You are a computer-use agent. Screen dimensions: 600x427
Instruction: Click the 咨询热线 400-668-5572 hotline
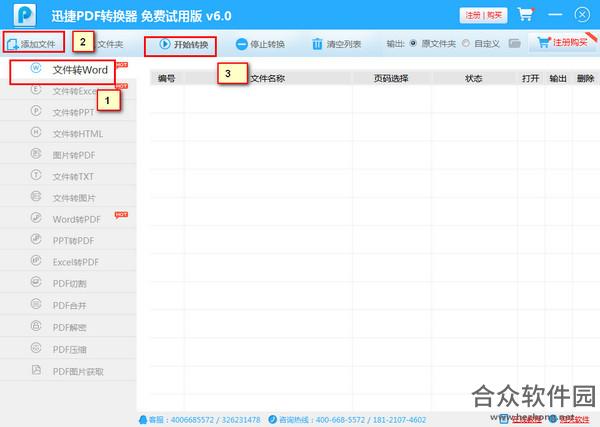(x=347, y=420)
